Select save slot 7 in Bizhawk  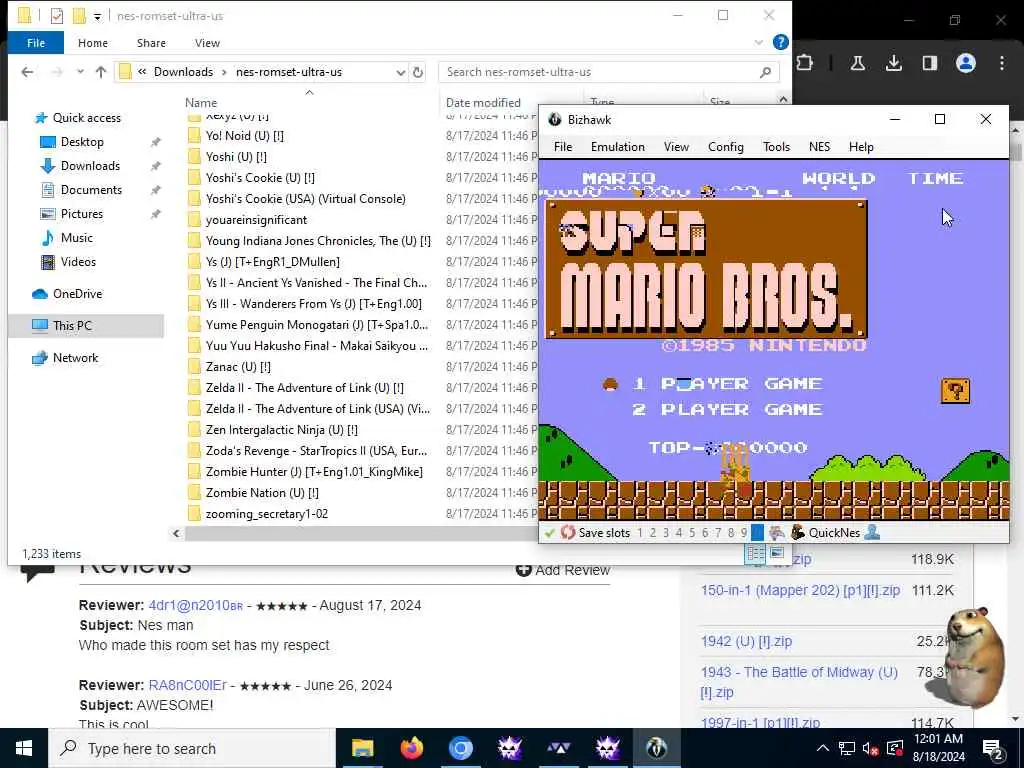[x=718, y=533]
